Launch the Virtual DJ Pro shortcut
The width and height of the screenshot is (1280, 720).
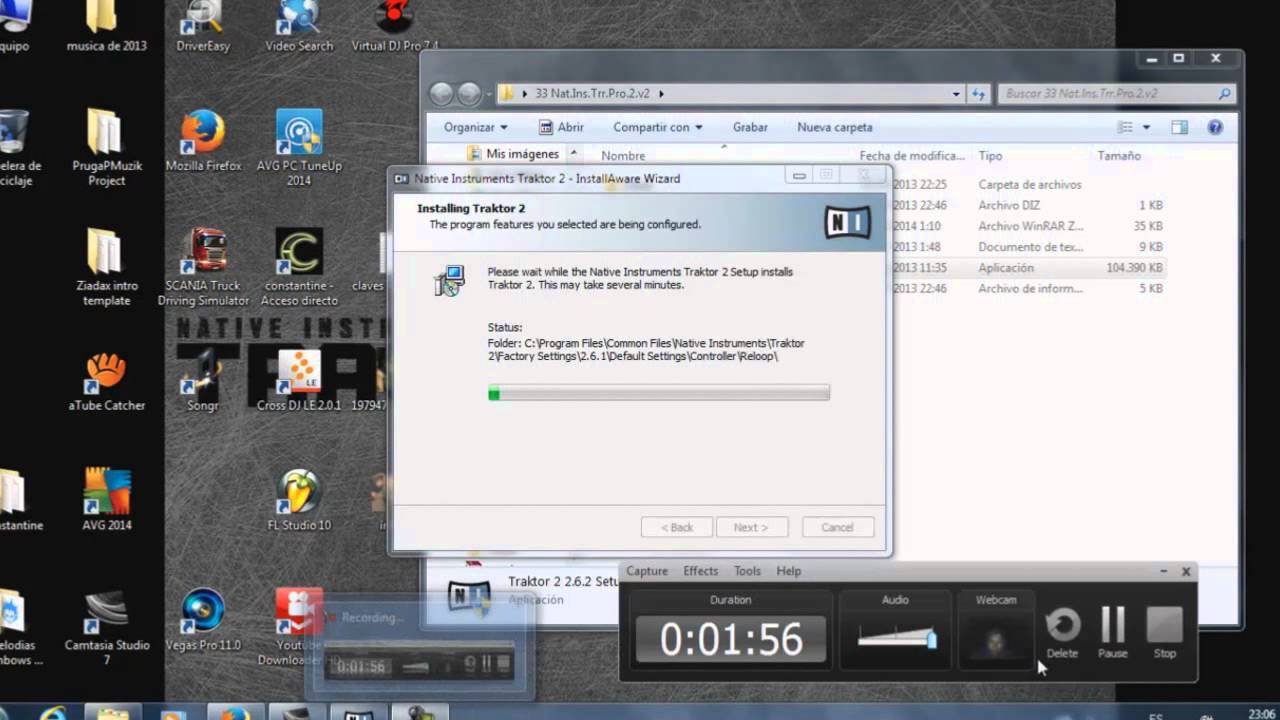[395, 26]
